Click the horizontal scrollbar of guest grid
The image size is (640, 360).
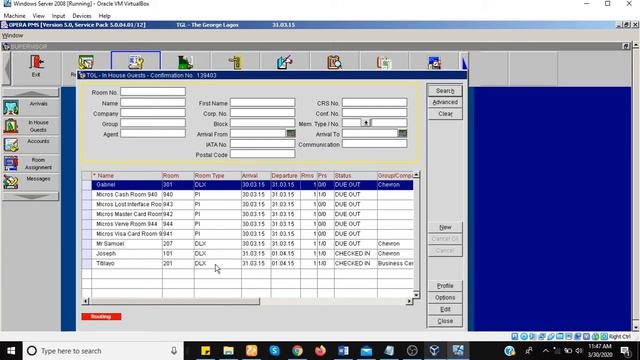247,301
